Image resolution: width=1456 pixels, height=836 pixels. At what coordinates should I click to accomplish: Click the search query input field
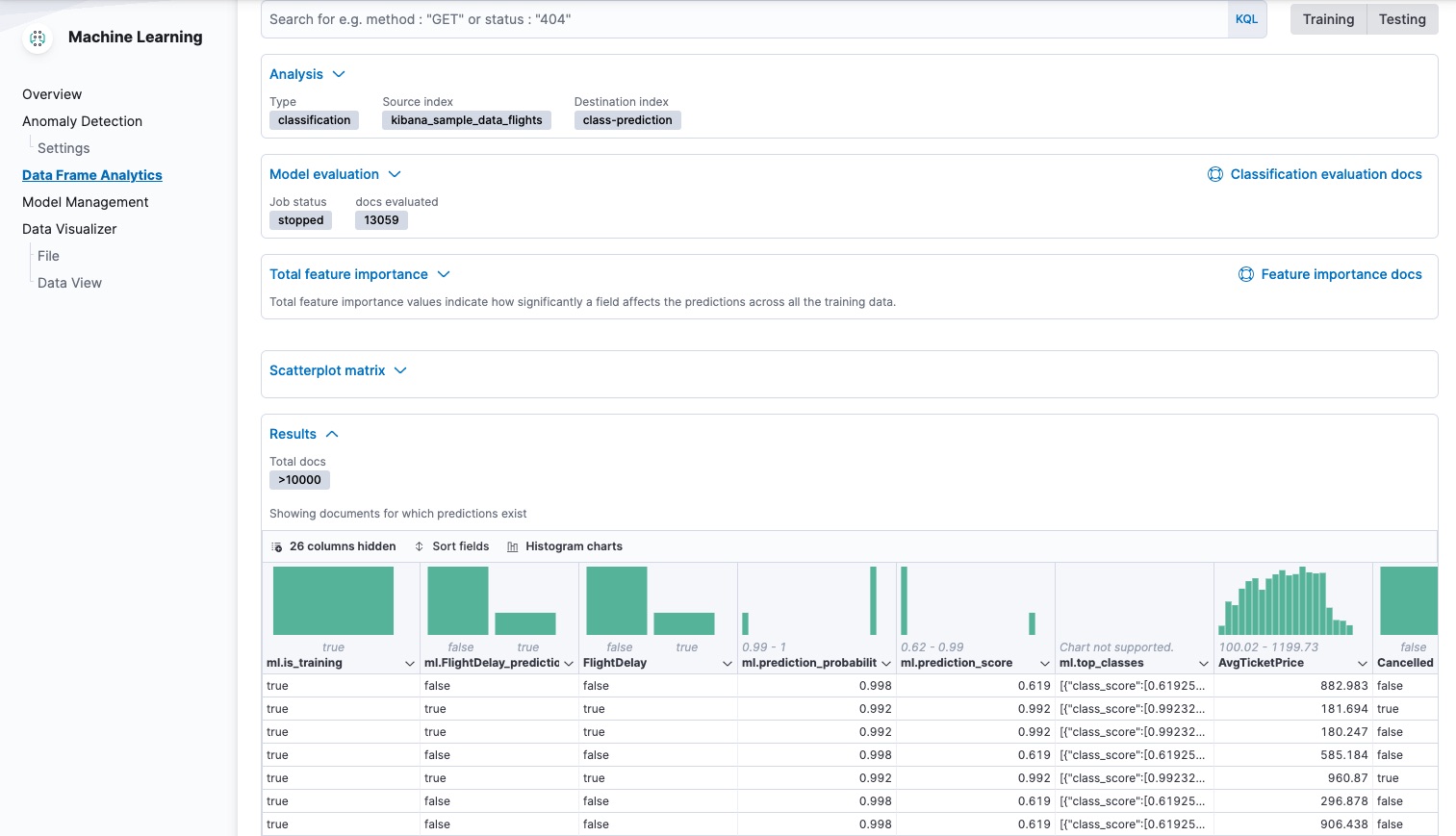tap(674, 18)
